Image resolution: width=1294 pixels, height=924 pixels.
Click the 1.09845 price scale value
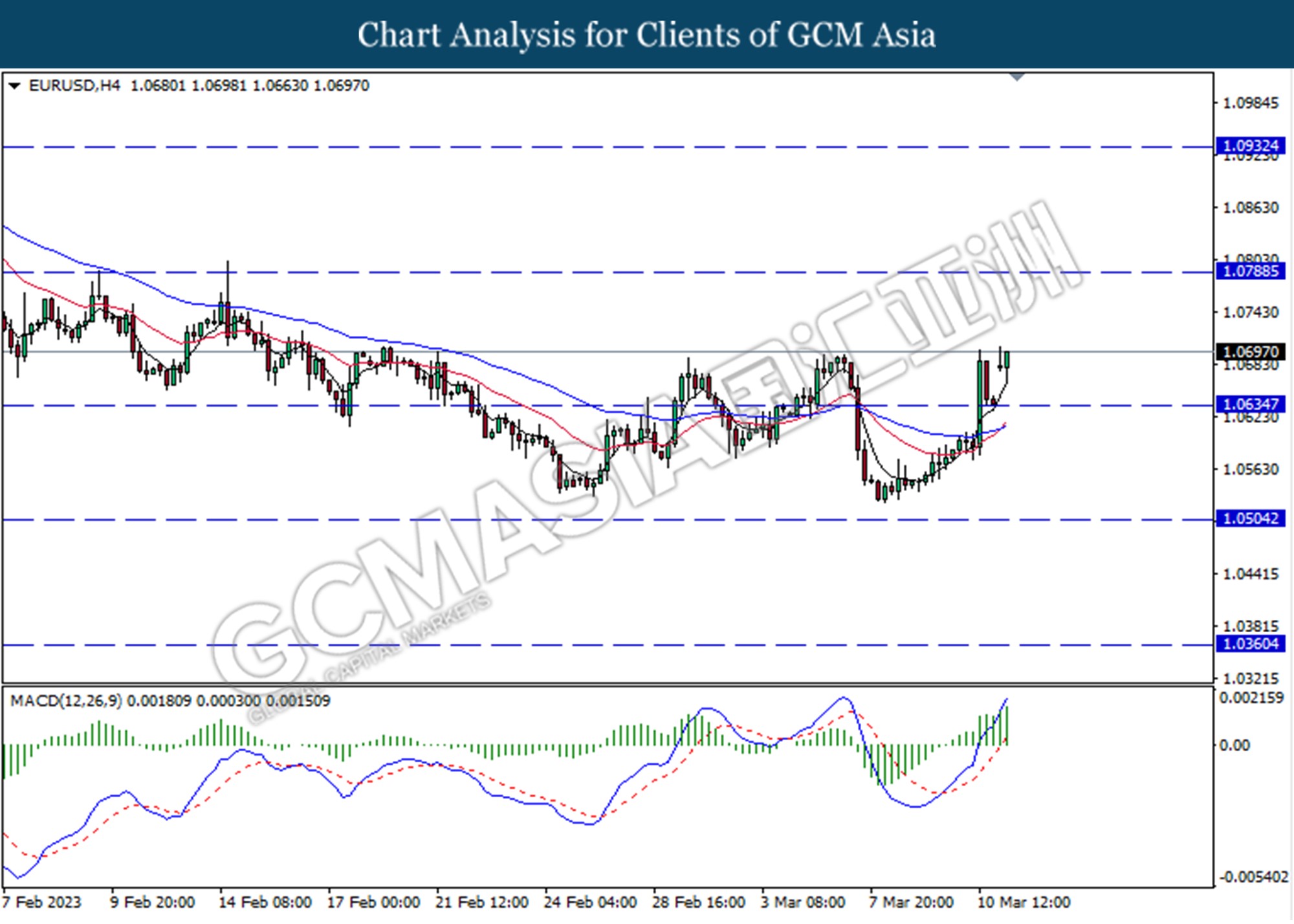[x=1251, y=103]
